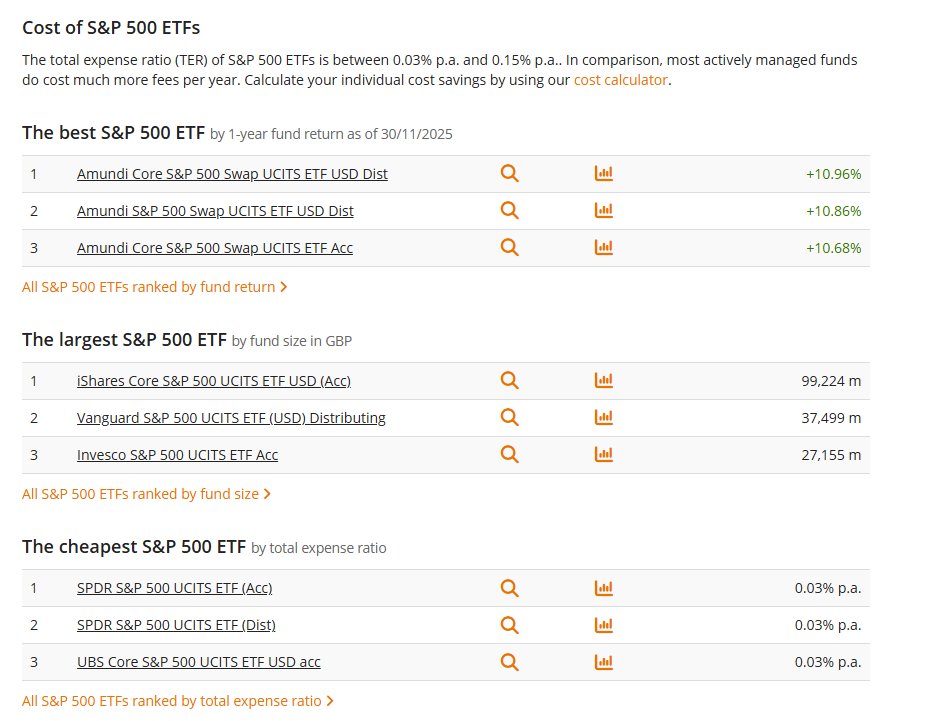Open SPDR S&P 500 UCITS ETF (Dist) link
This screenshot has height=721, width=933.
[176, 625]
